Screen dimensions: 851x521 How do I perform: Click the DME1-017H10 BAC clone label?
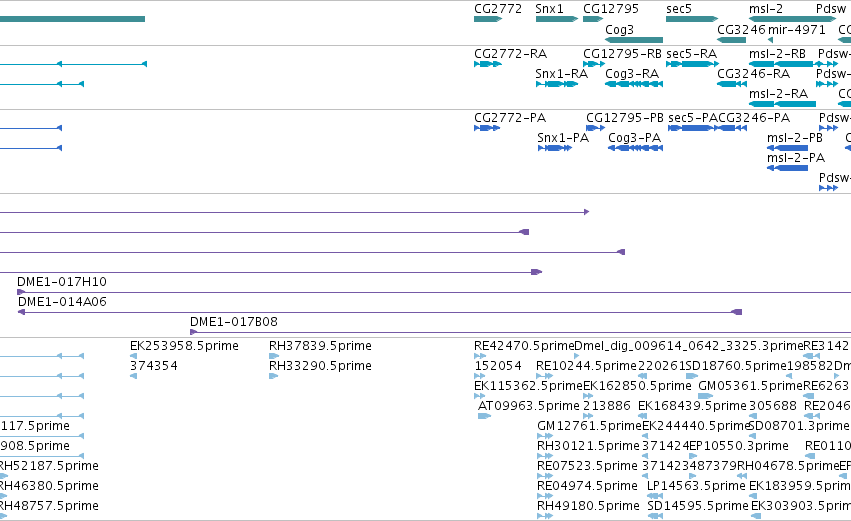tap(62, 282)
